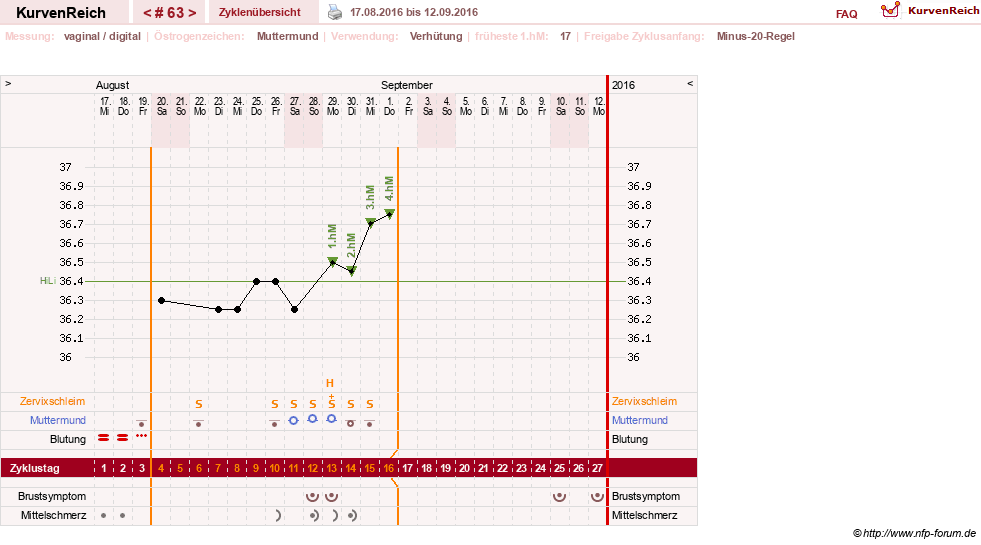Click Muttermund symbol on day 6
Screen dimensions: 981x545
[x=198, y=423]
